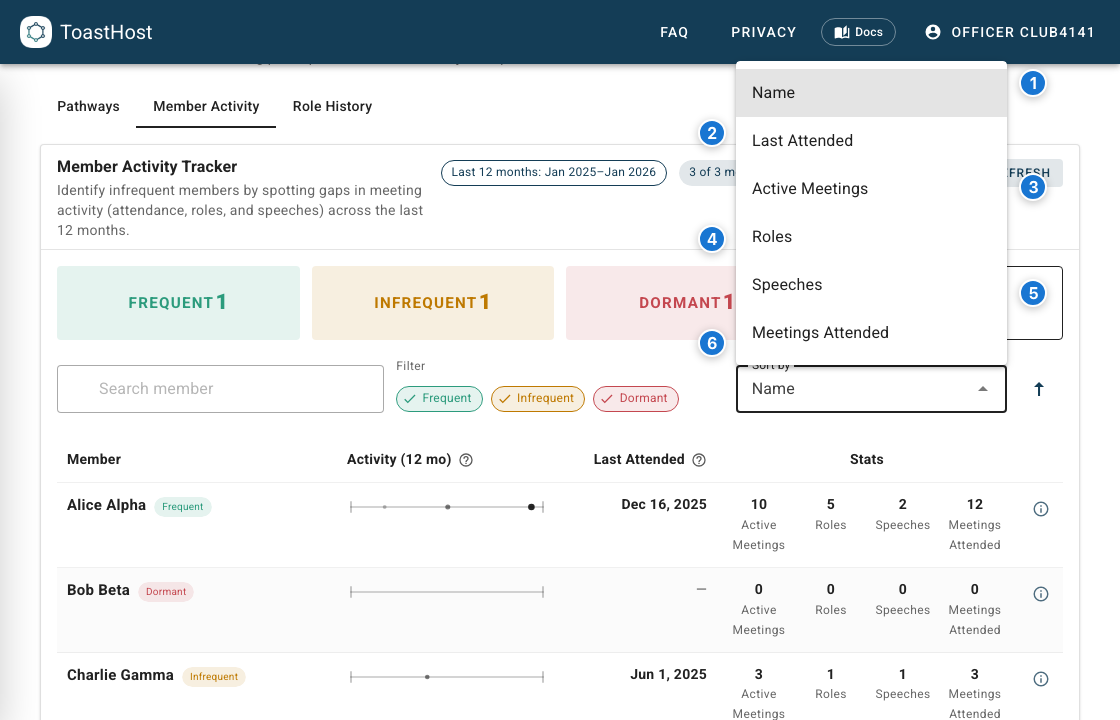Select Last Attended from the sort menu
This screenshot has width=1120, height=720.
tap(802, 140)
